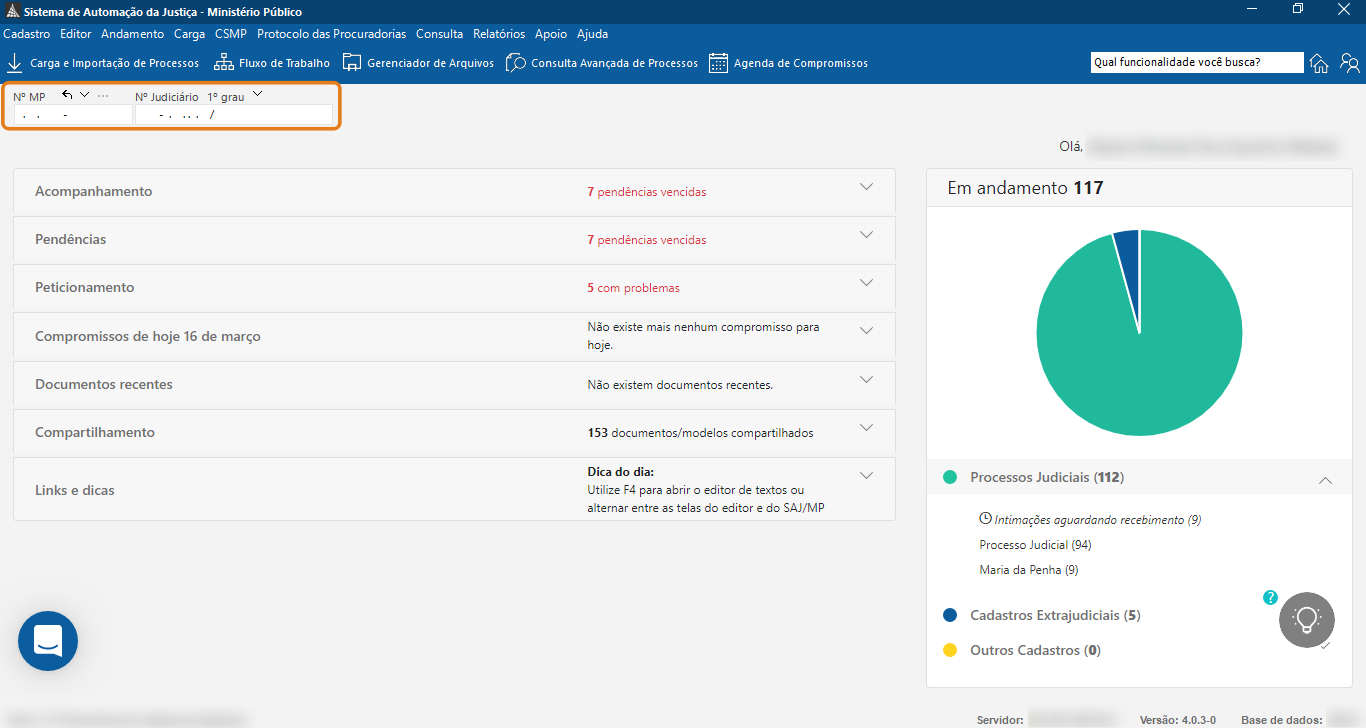The image size is (1366, 728).
Task: Open the 1º grau dropdown
Action: pos(257,95)
